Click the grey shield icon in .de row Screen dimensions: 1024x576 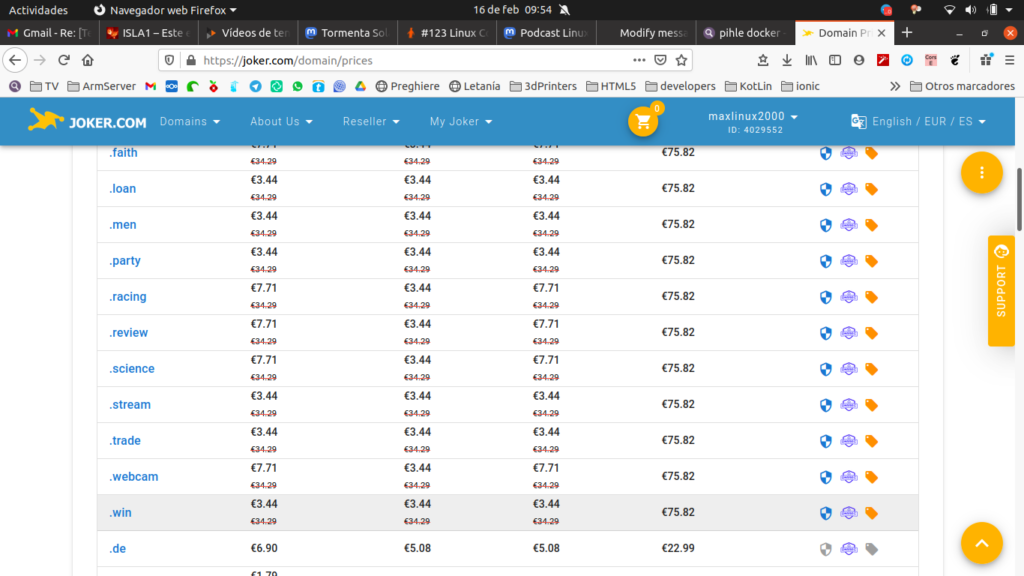[x=825, y=549]
